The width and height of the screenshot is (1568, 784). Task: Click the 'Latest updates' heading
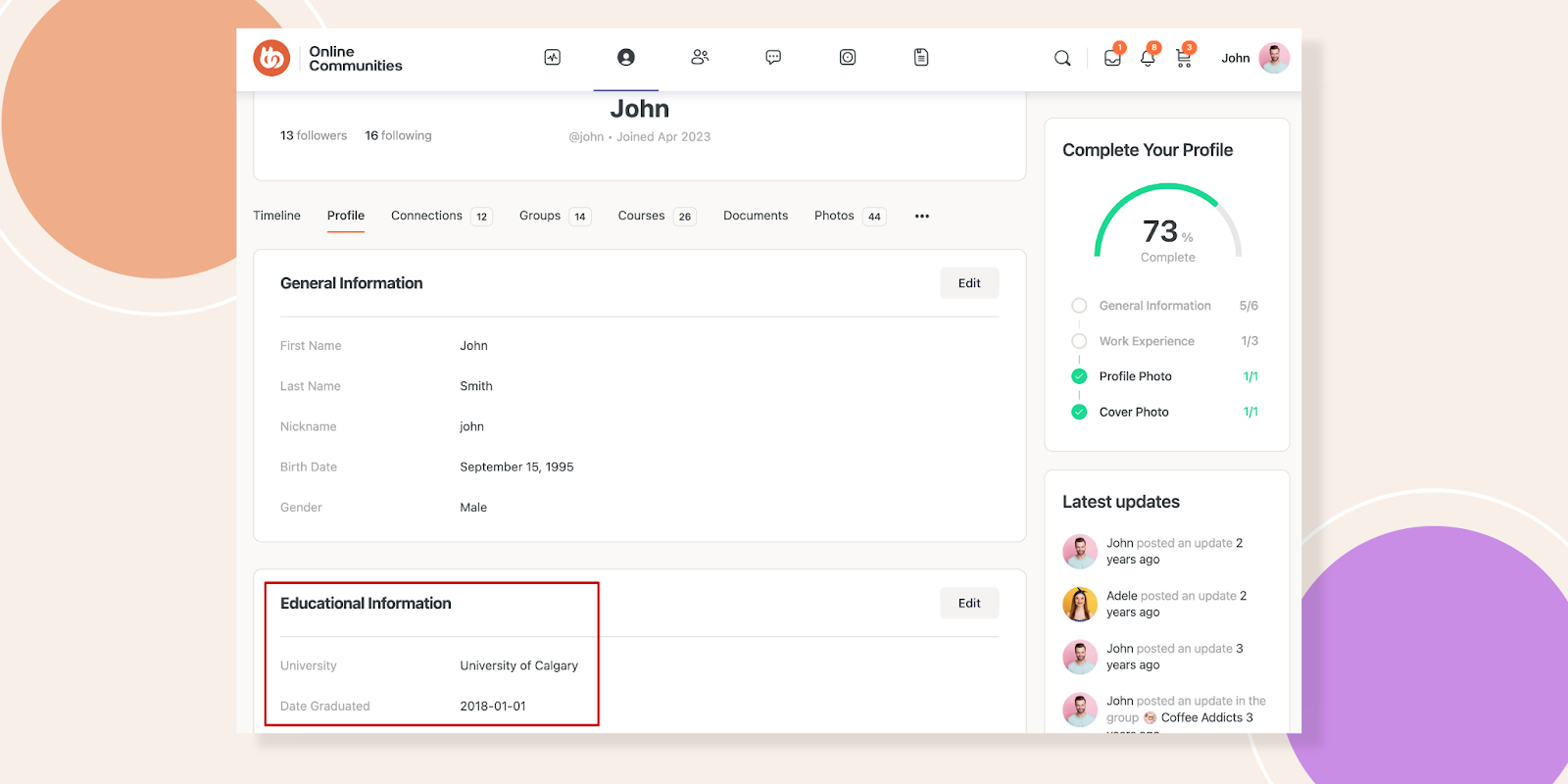(x=1121, y=502)
